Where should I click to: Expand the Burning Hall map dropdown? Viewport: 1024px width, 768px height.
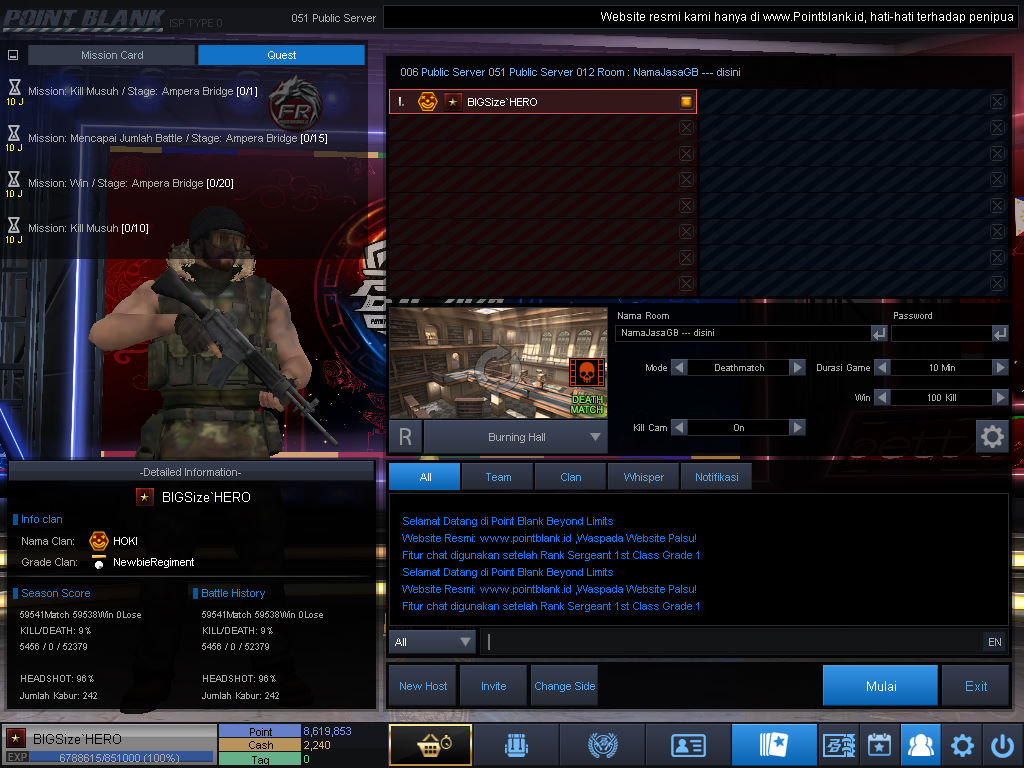tap(595, 437)
